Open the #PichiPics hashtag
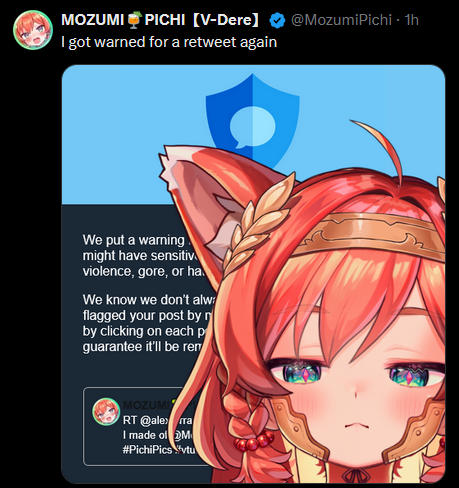459x488 pixels. coord(147,449)
